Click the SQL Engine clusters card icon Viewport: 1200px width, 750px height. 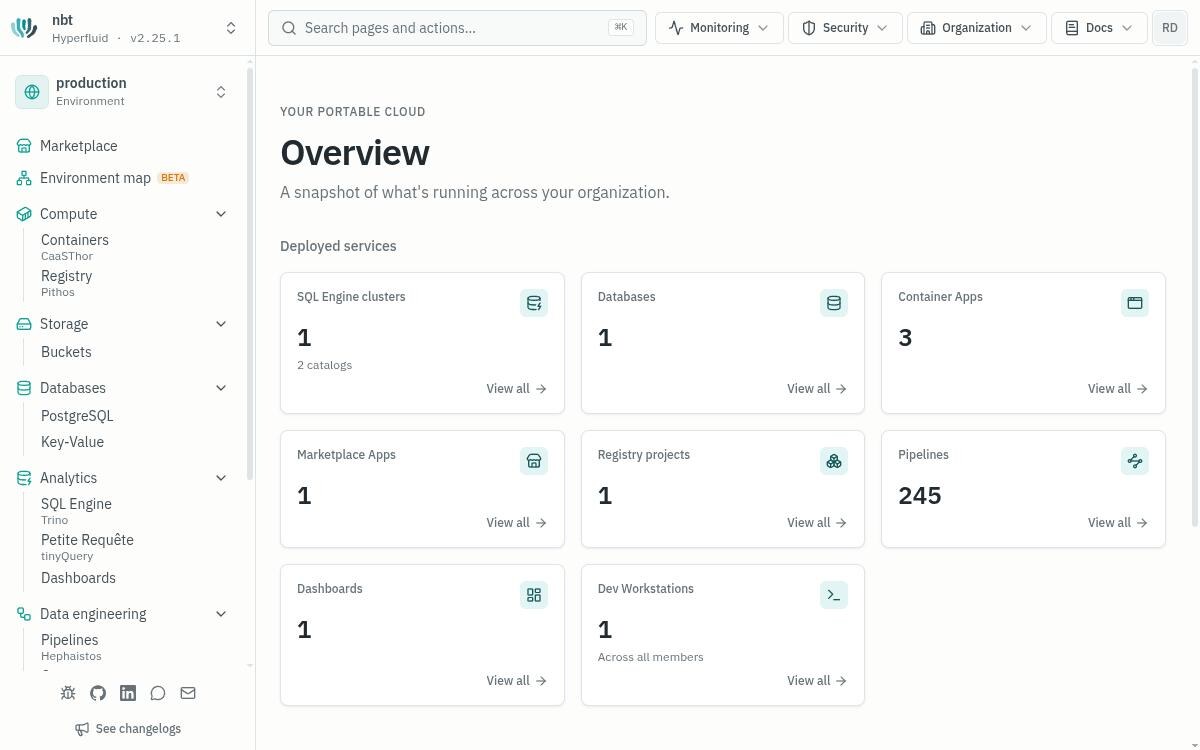[x=534, y=303]
